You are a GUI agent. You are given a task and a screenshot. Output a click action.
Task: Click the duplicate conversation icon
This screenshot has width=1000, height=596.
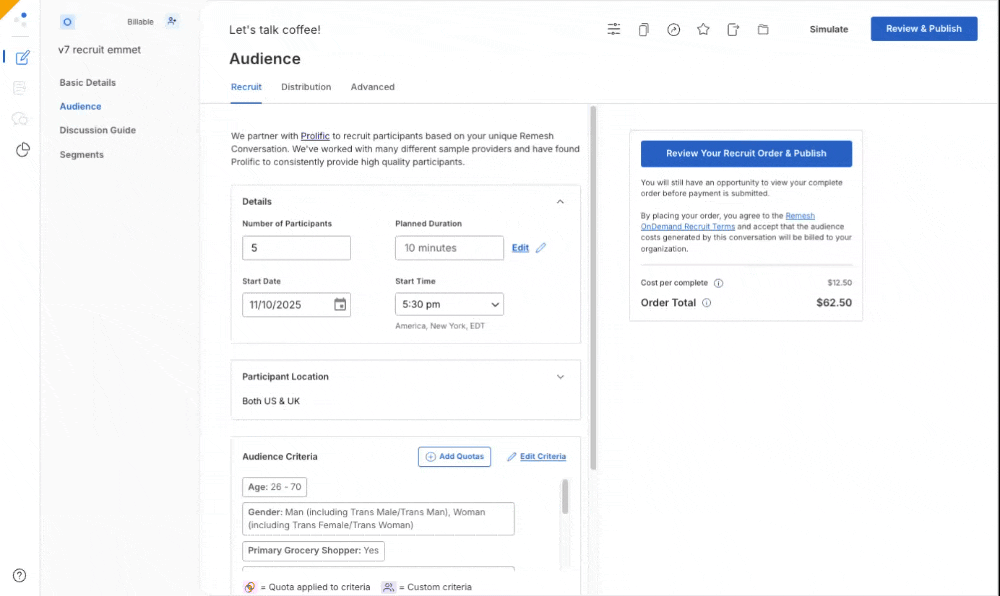pyautogui.click(x=644, y=29)
